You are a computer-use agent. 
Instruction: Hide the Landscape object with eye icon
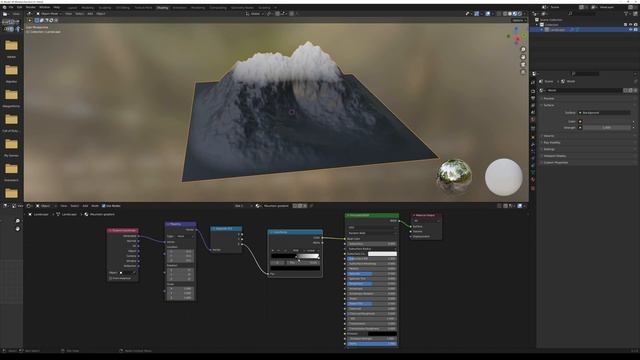tap(631, 29)
